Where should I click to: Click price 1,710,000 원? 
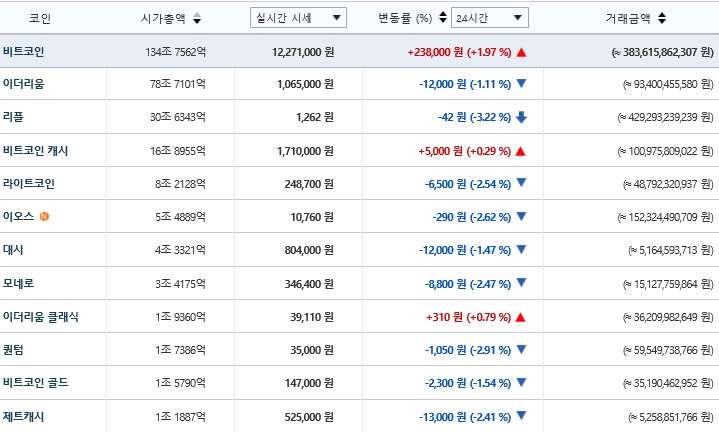click(x=305, y=151)
